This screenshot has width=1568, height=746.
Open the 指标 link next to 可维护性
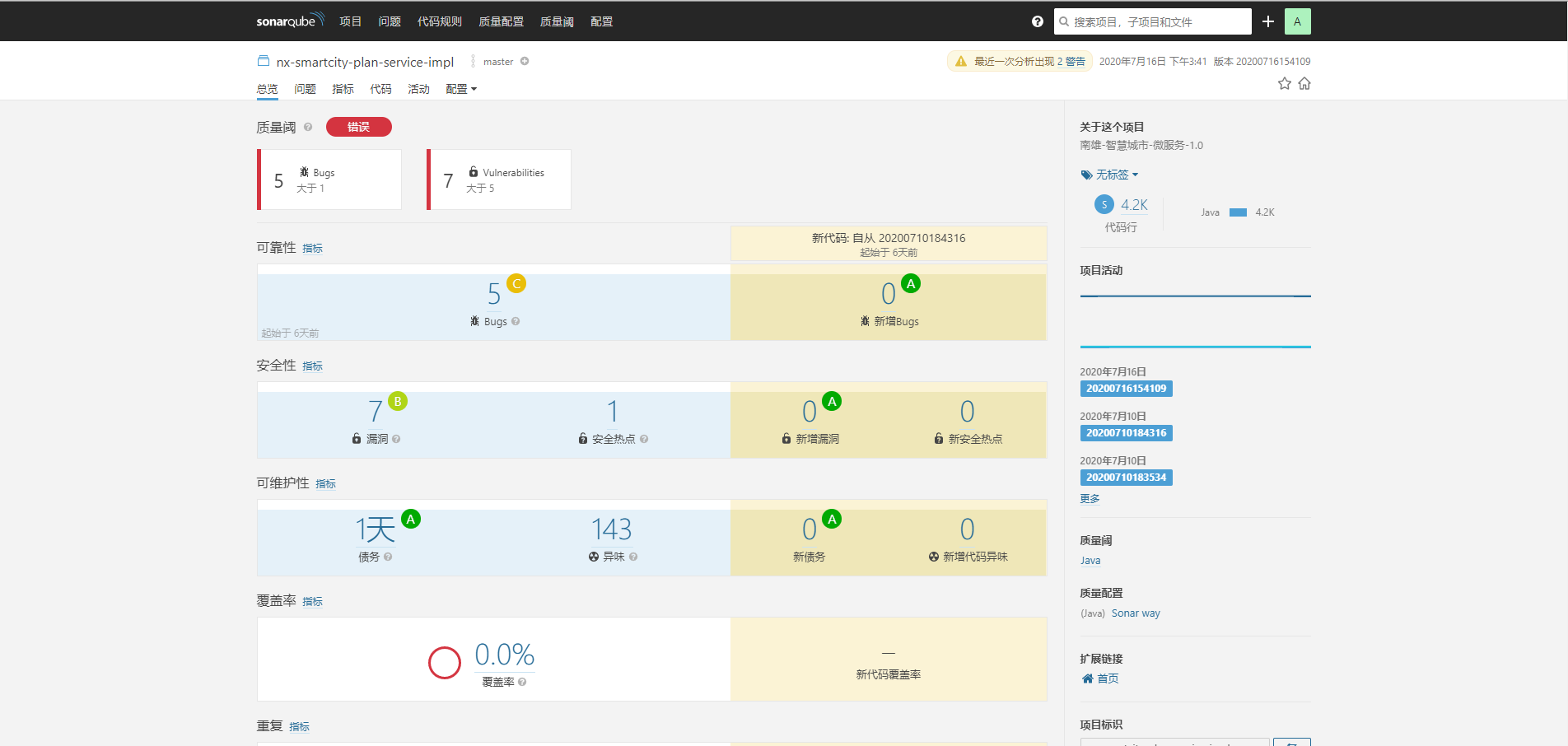coord(326,484)
